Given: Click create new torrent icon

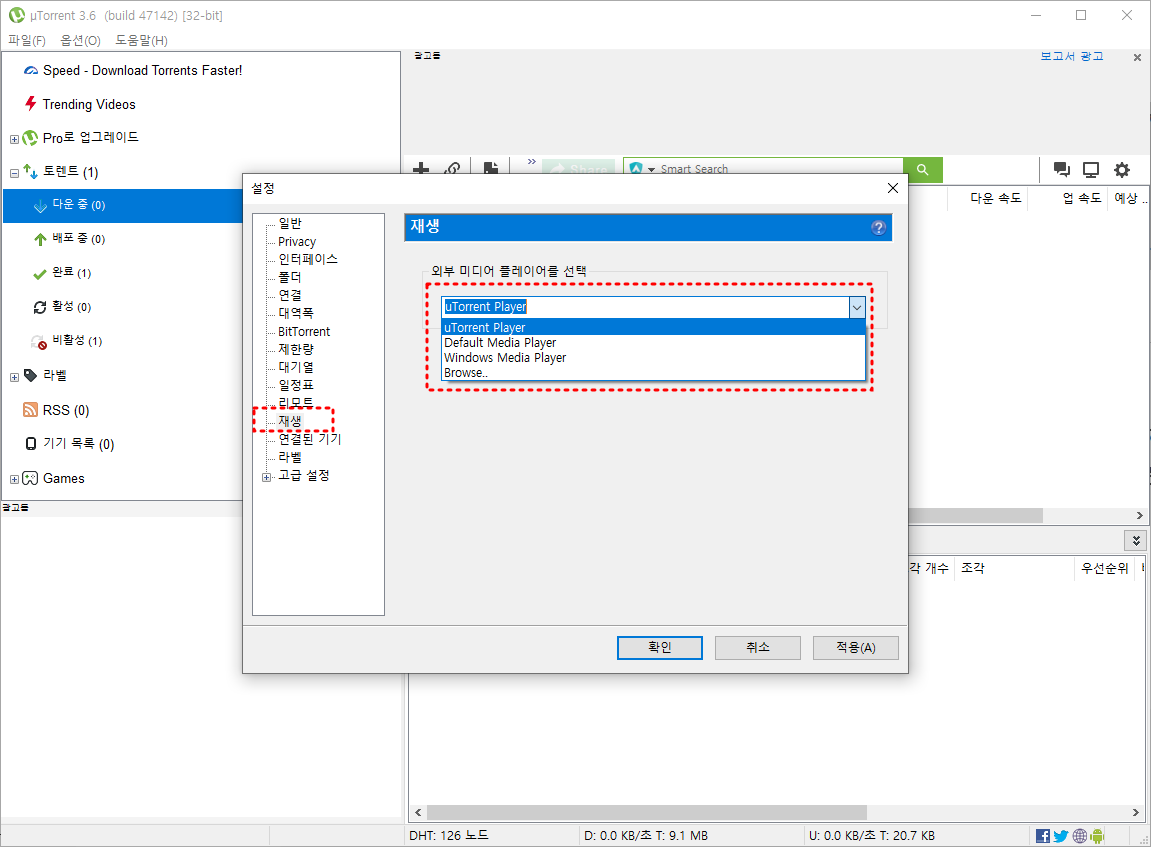Looking at the screenshot, I should pos(491,169).
